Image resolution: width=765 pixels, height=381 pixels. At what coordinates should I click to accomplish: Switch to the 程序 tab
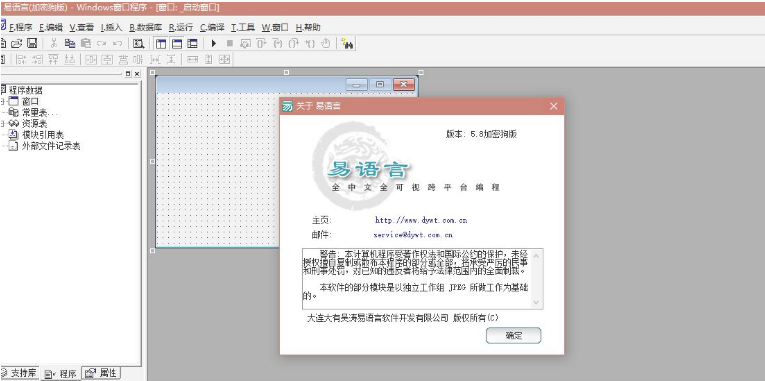click(60, 374)
